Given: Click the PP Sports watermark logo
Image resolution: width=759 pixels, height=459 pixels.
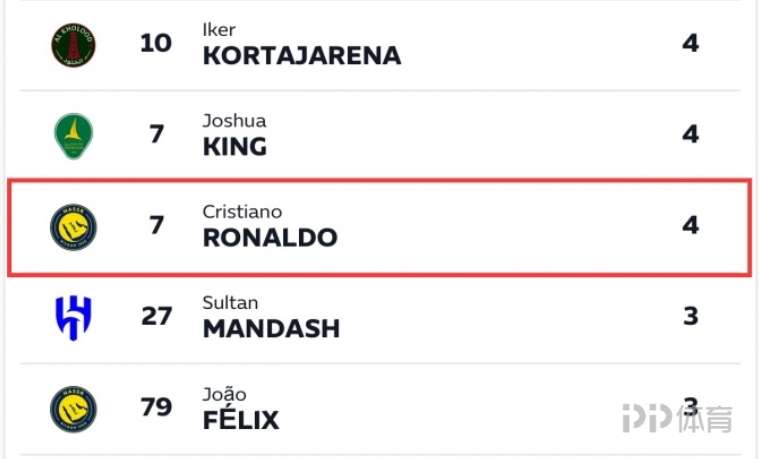Looking at the screenshot, I should click(678, 418).
